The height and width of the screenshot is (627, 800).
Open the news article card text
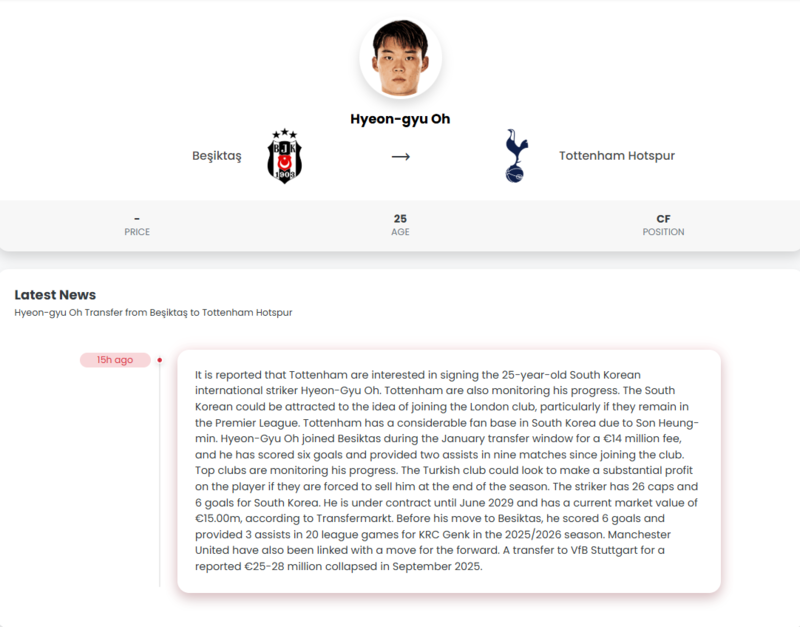tap(449, 471)
